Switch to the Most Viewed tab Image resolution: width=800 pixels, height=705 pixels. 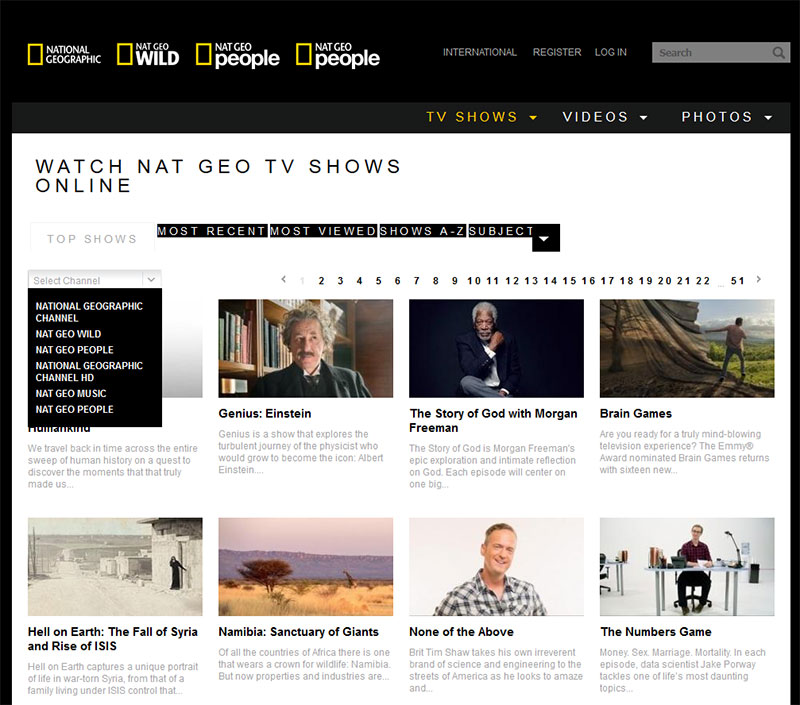[x=323, y=231]
